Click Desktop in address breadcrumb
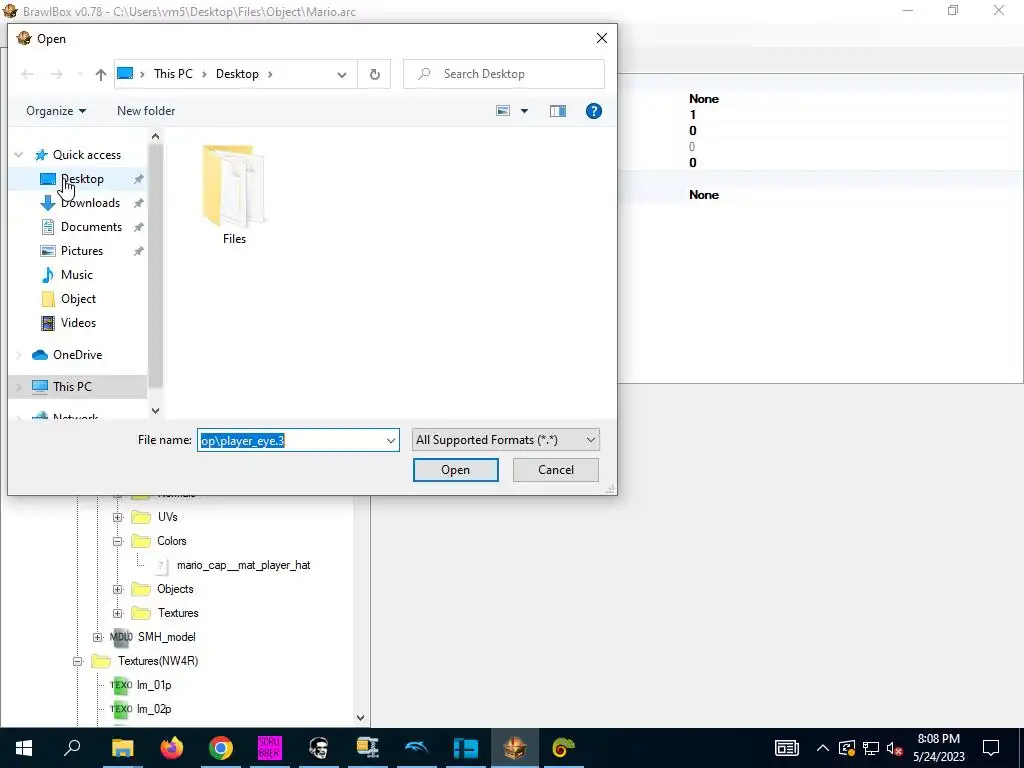Viewport: 1024px width, 768px height. tap(237, 74)
